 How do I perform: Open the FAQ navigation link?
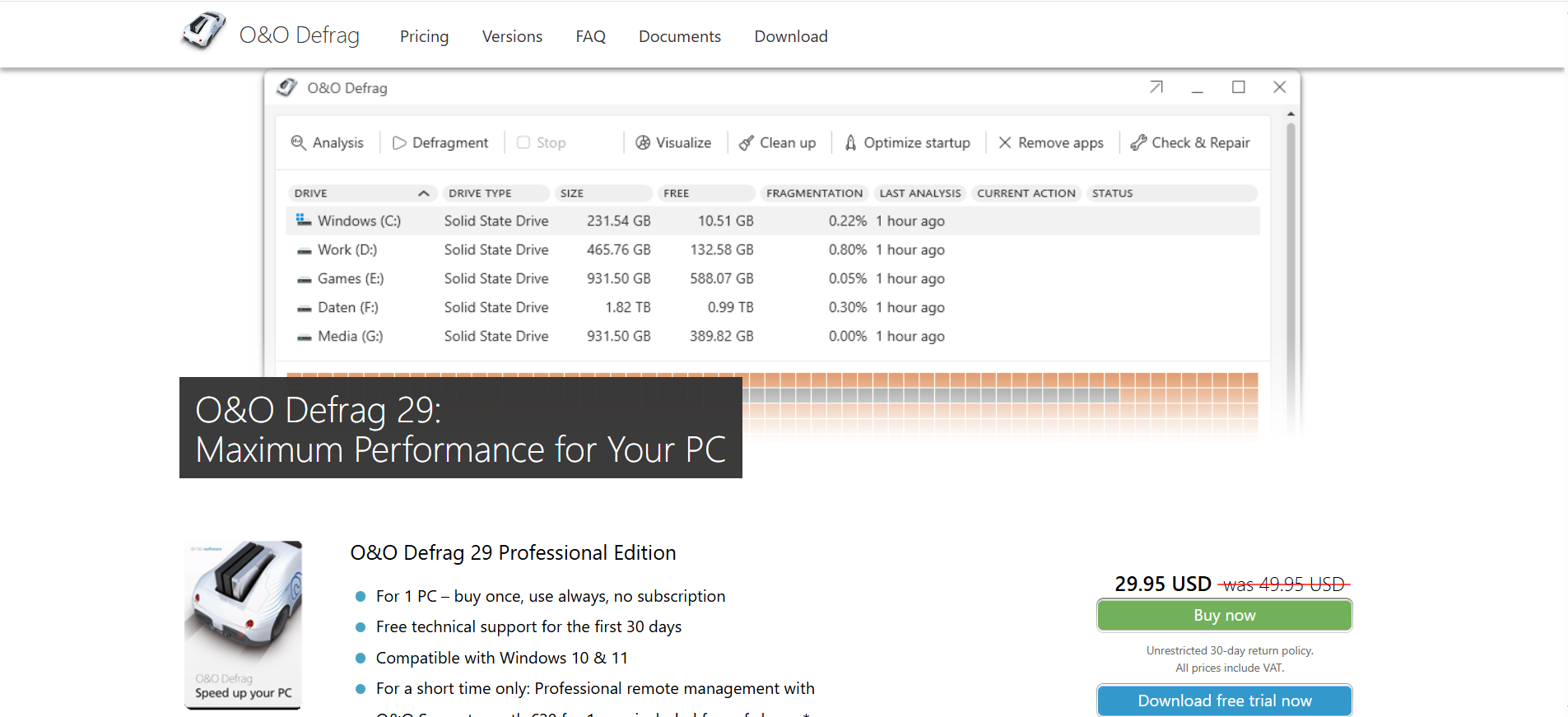[590, 36]
